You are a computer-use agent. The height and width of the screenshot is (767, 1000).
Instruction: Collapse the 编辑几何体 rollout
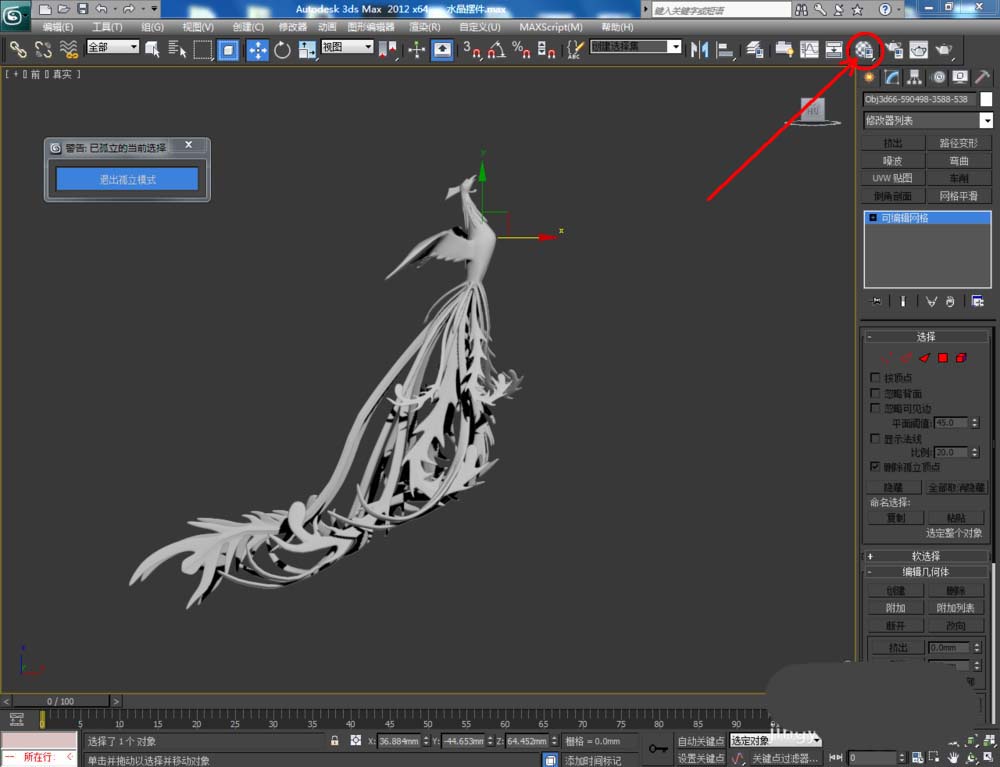926,572
